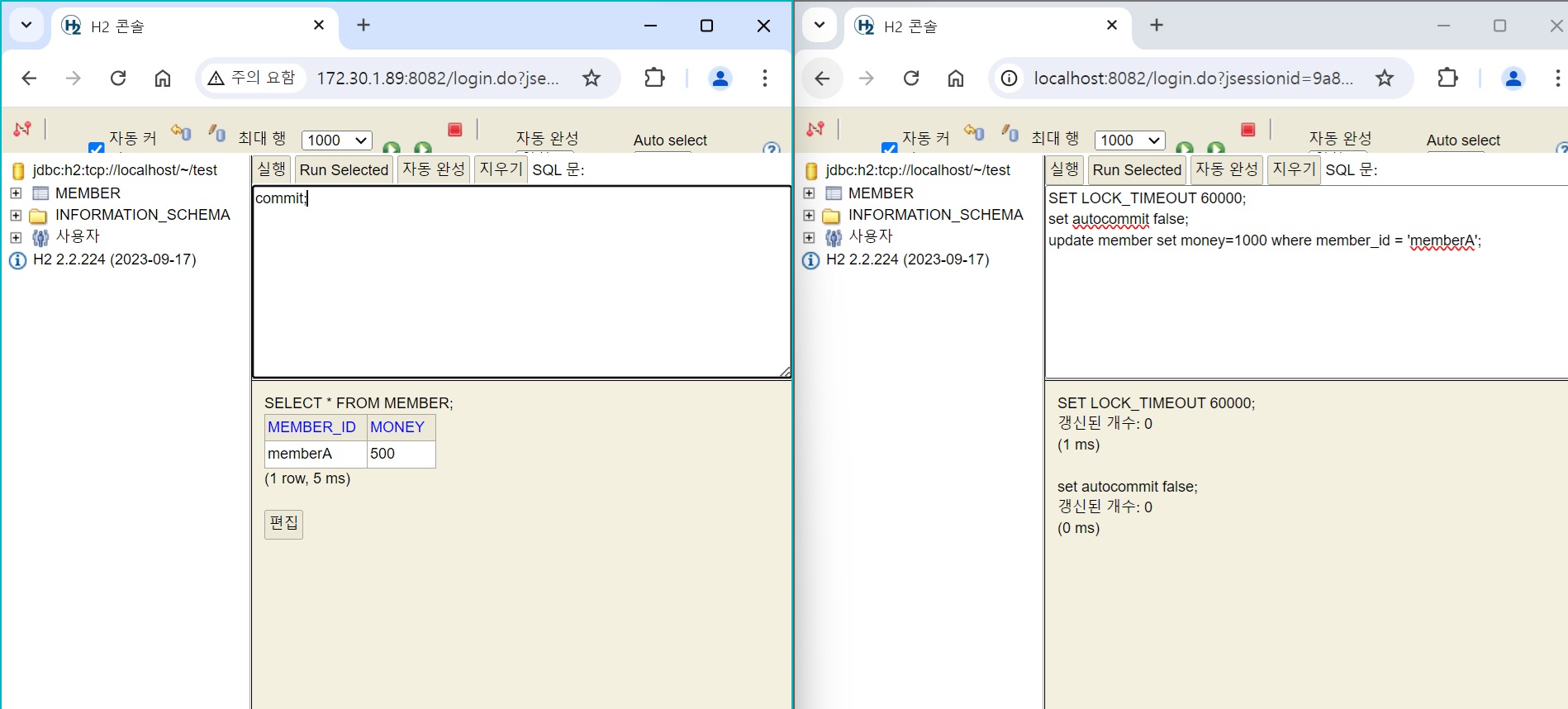Click the first green run icon in left console
This screenshot has width=1568, height=709.
click(392, 147)
